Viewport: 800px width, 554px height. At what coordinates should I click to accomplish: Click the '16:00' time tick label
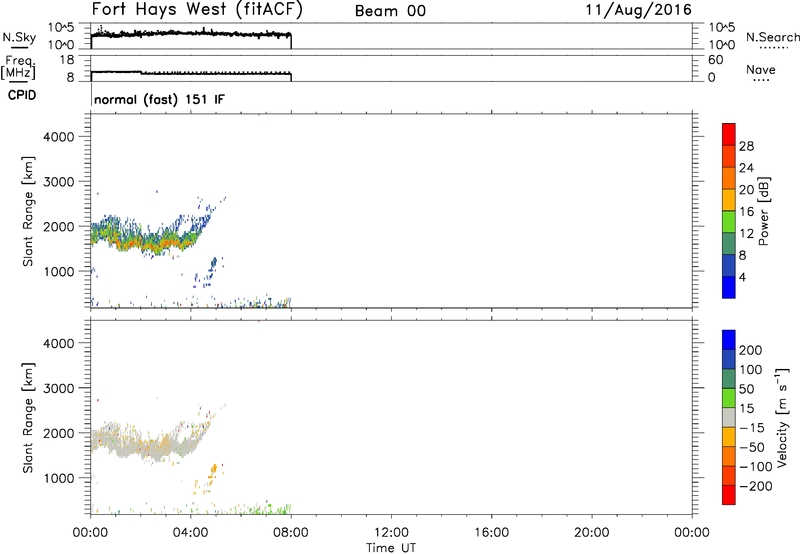coord(491,533)
